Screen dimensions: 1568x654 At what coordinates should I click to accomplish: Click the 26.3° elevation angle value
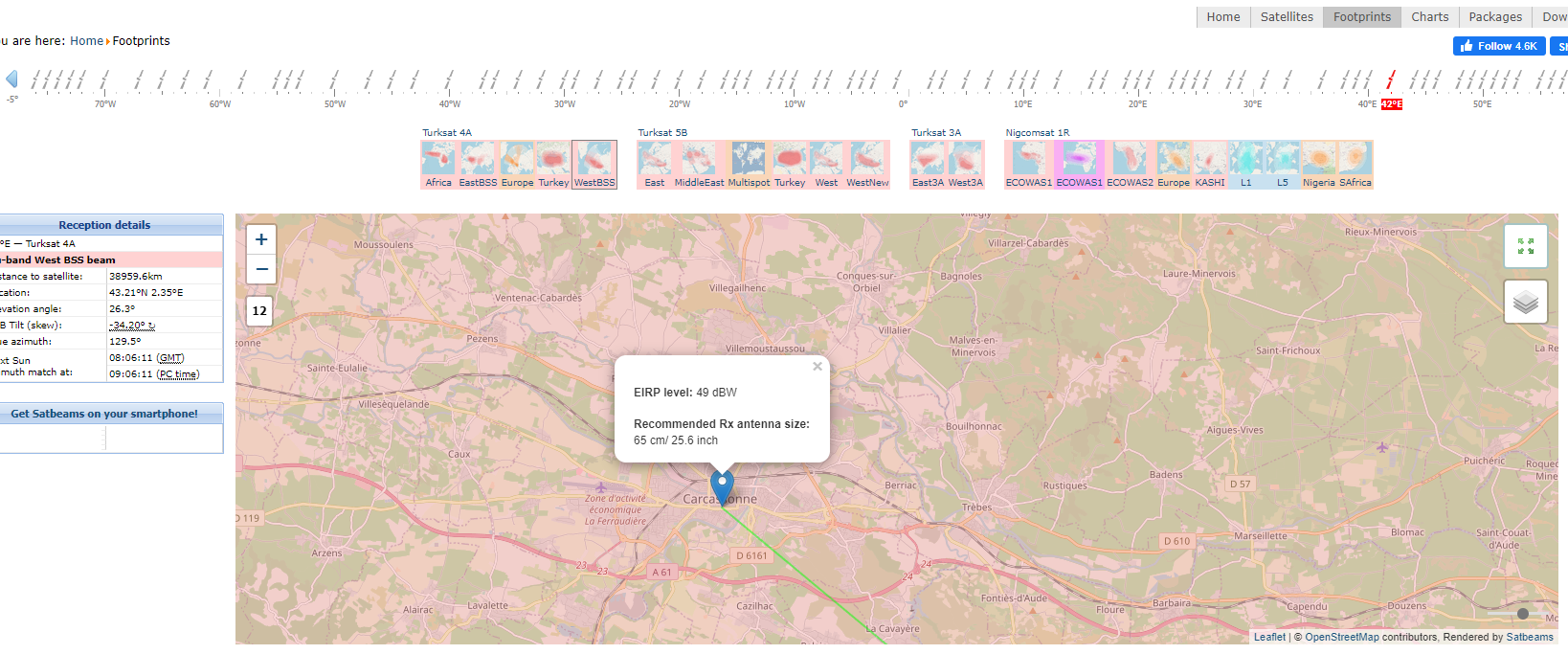pyautogui.click(x=122, y=309)
